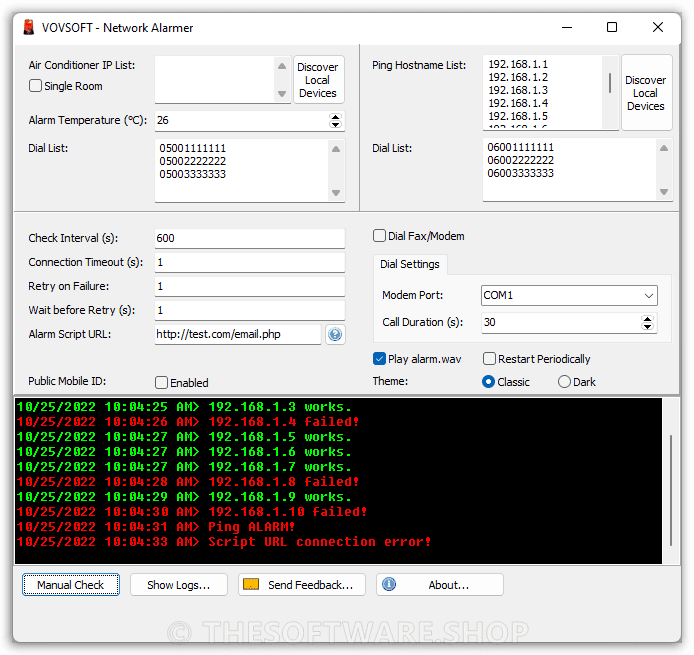Click up arrow of right Dial List scrollbar
This screenshot has height=655, width=694.
click(664, 148)
